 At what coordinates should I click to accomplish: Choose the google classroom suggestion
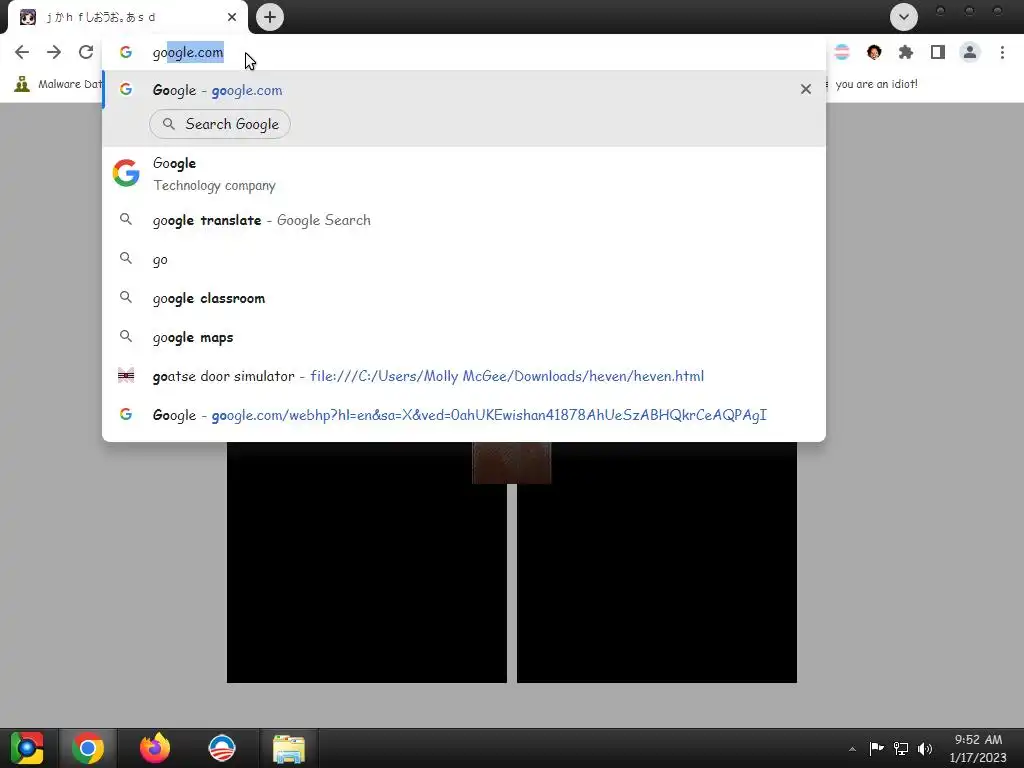point(464,298)
